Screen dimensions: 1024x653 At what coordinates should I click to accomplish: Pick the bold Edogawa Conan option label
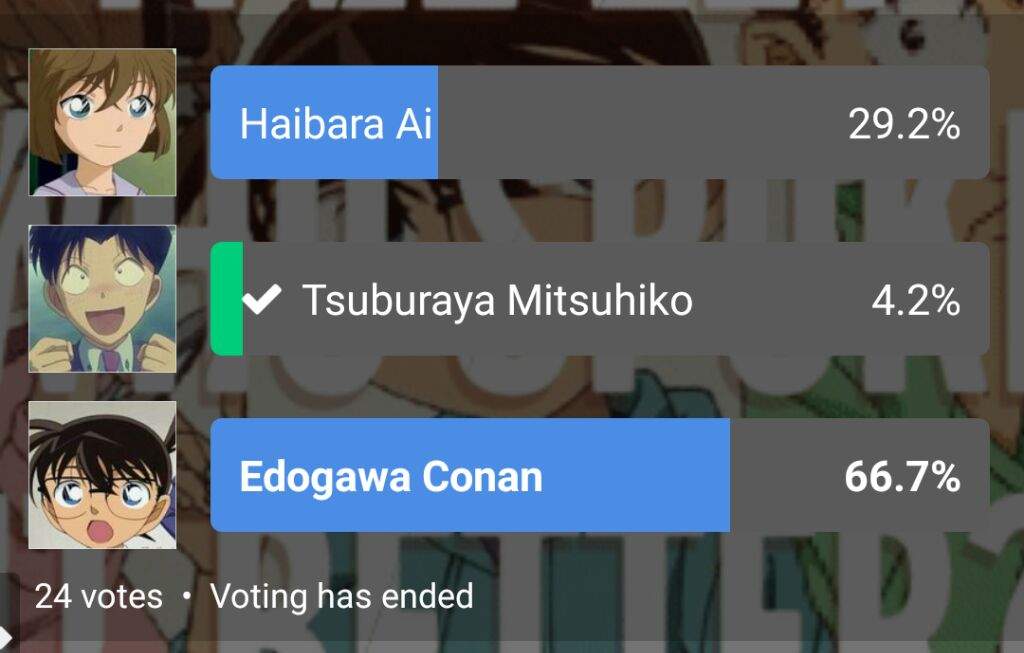[391, 477]
